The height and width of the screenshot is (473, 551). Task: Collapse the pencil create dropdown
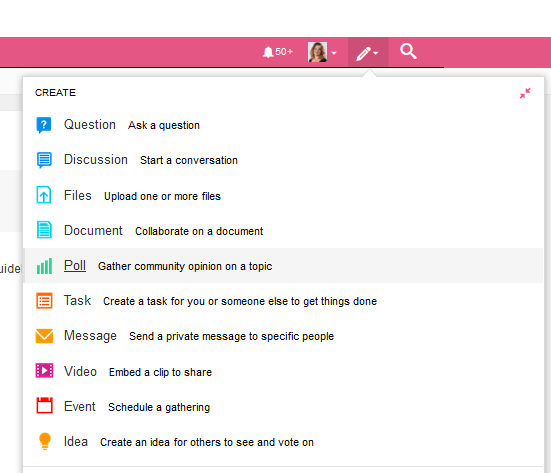368,53
